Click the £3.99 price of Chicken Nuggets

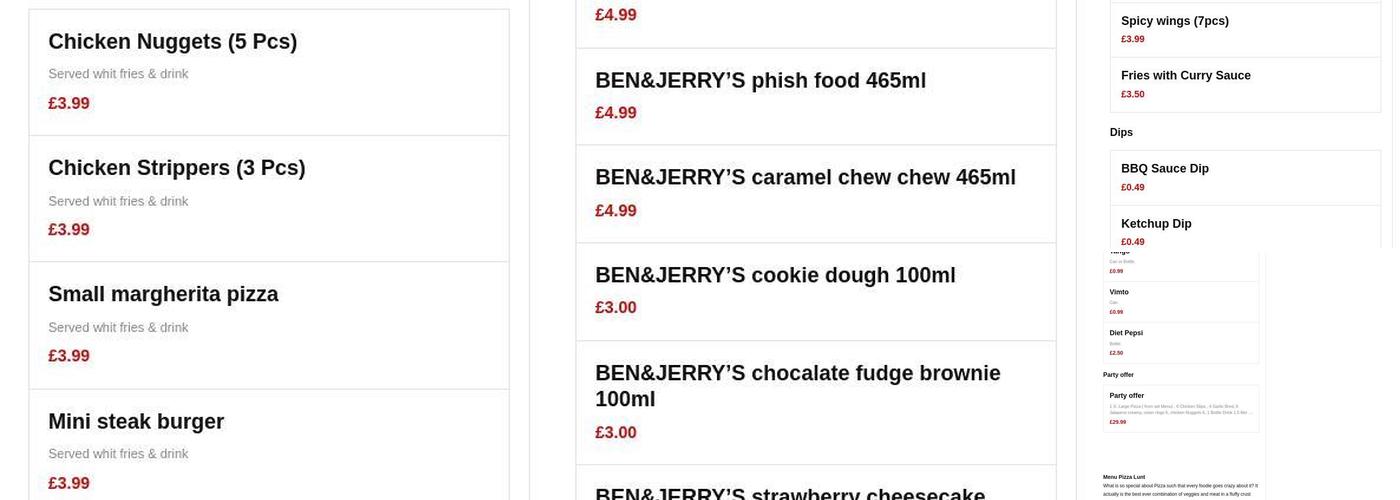pos(69,103)
